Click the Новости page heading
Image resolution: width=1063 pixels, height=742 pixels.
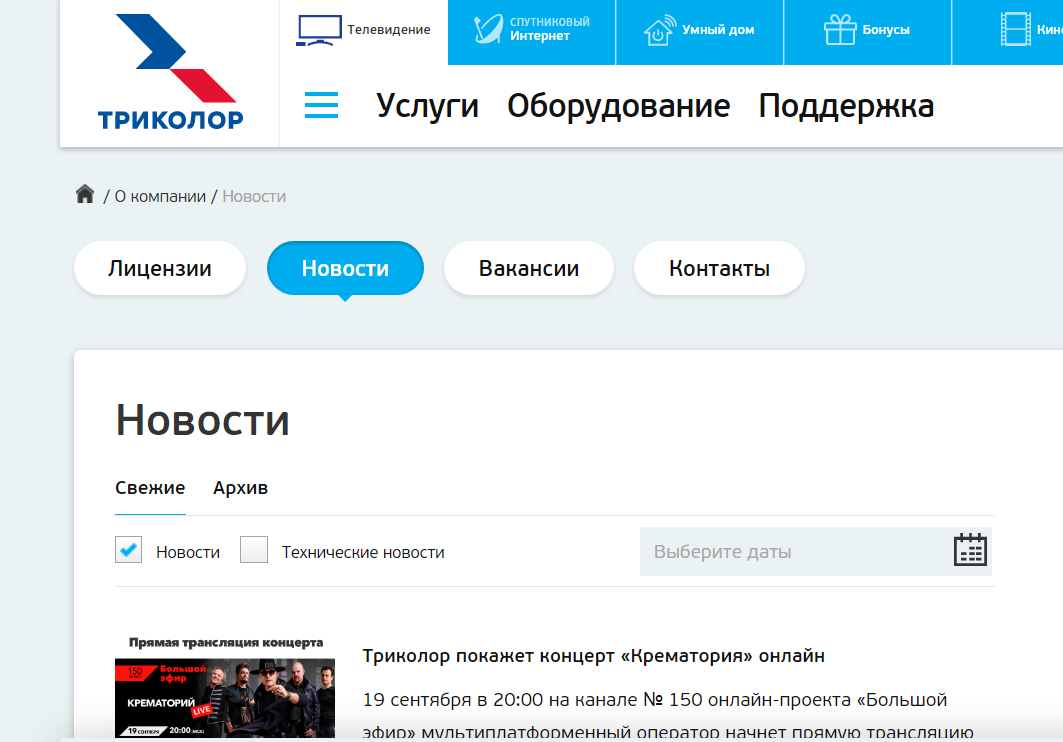point(203,420)
